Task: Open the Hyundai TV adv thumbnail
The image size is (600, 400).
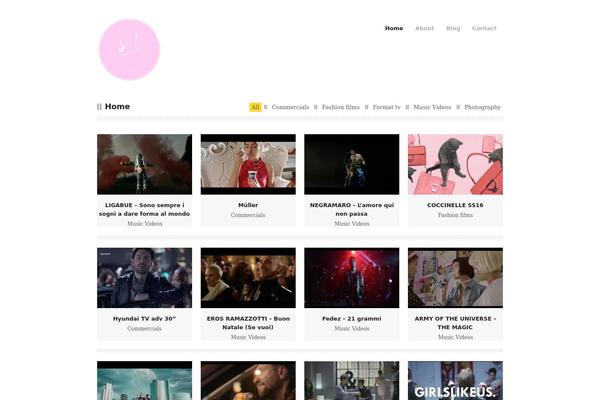Action: (145, 278)
